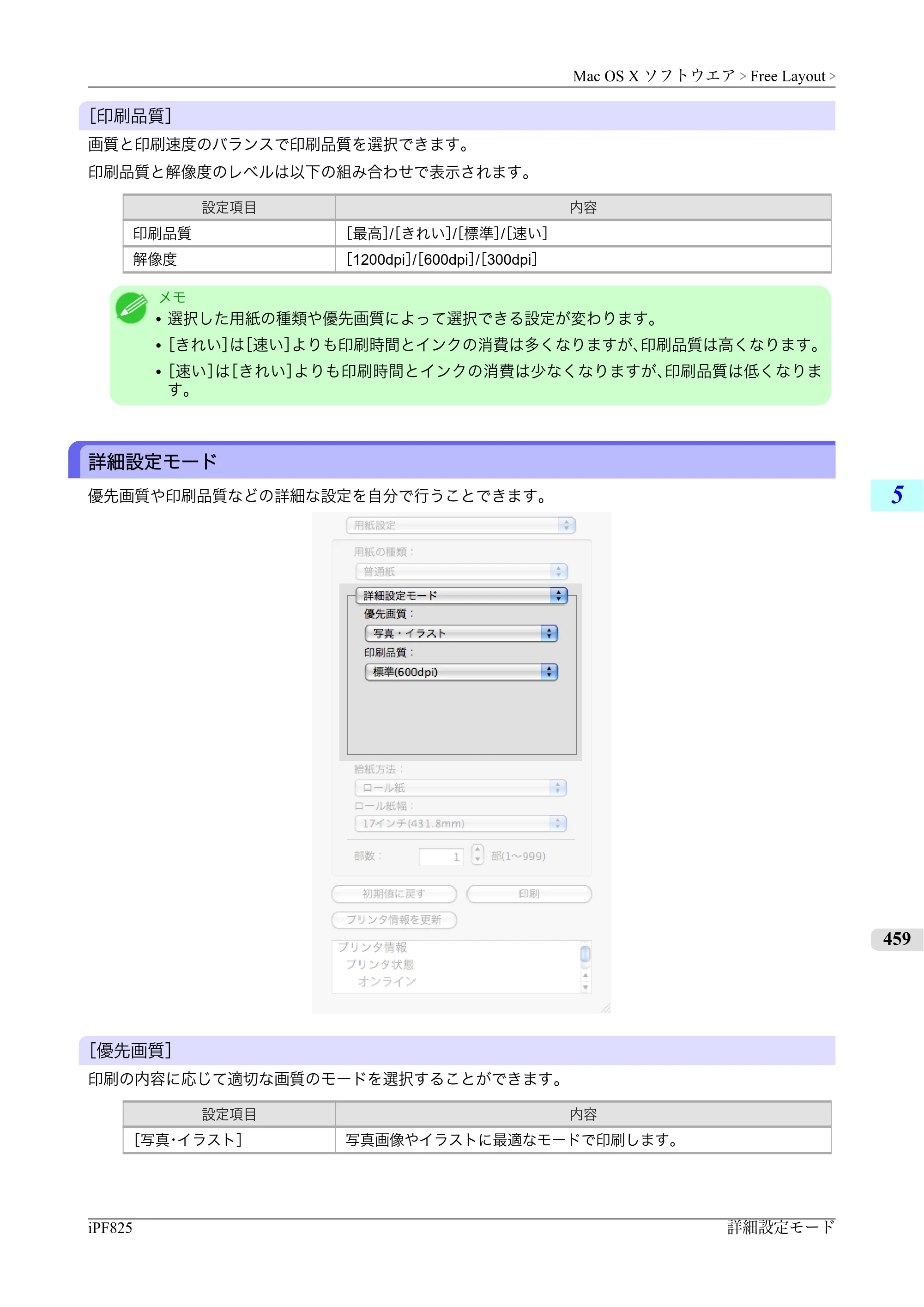
Task: Click the iPF825 footer text
Action: click(110, 1227)
